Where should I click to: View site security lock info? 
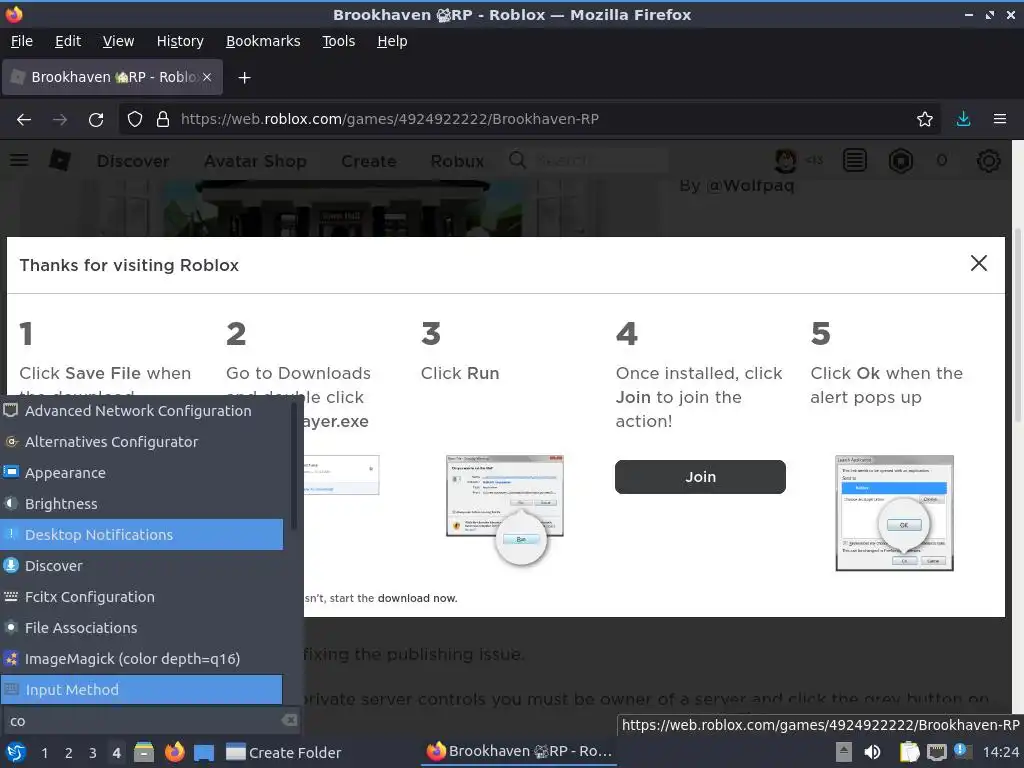pos(163,120)
